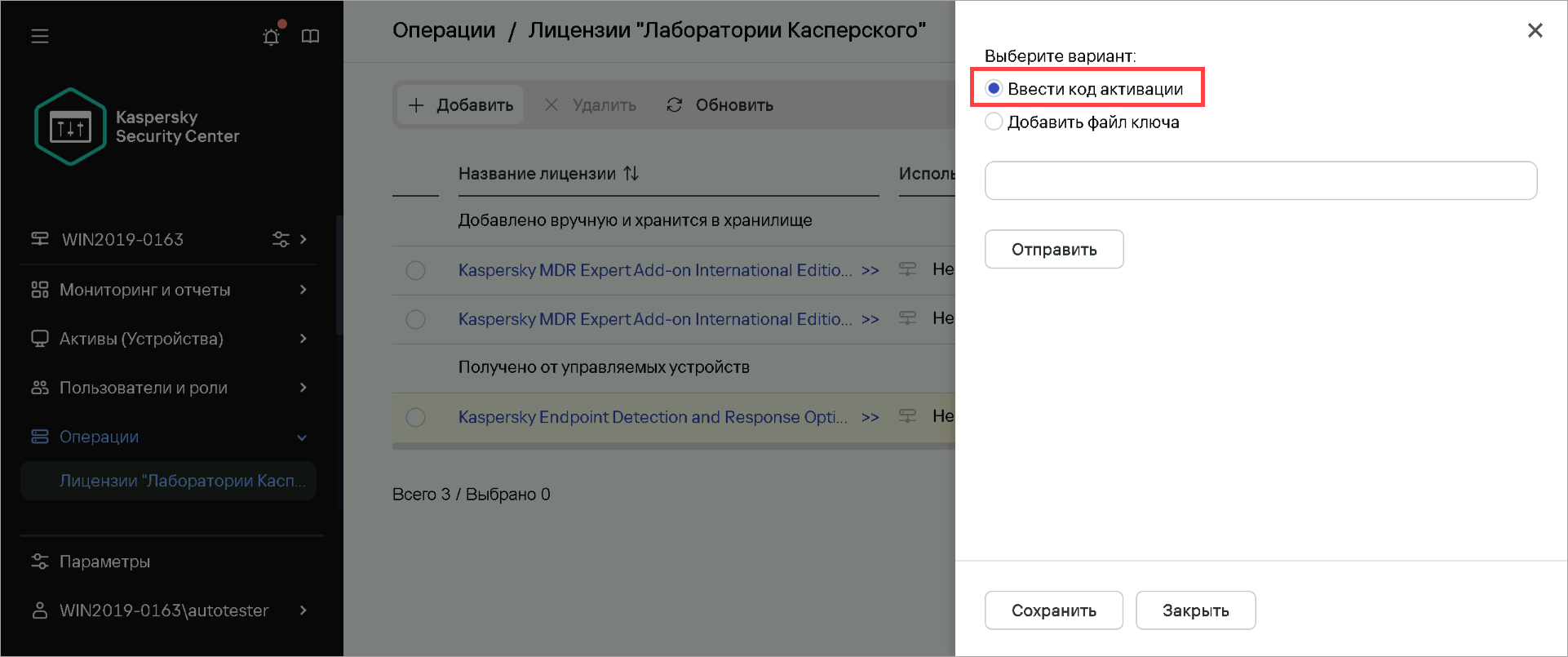Open second Kaspersky MDR Expert Add-on license link
This screenshot has width=1568, height=657.
coord(655,319)
